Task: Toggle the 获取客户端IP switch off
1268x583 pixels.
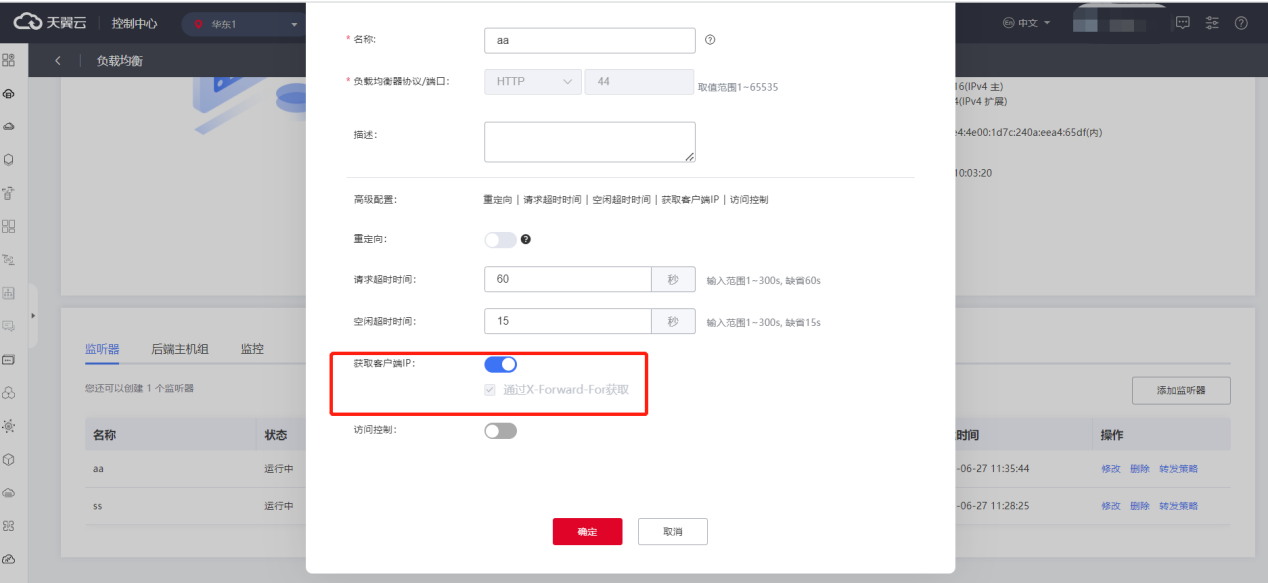Action: (x=500, y=365)
